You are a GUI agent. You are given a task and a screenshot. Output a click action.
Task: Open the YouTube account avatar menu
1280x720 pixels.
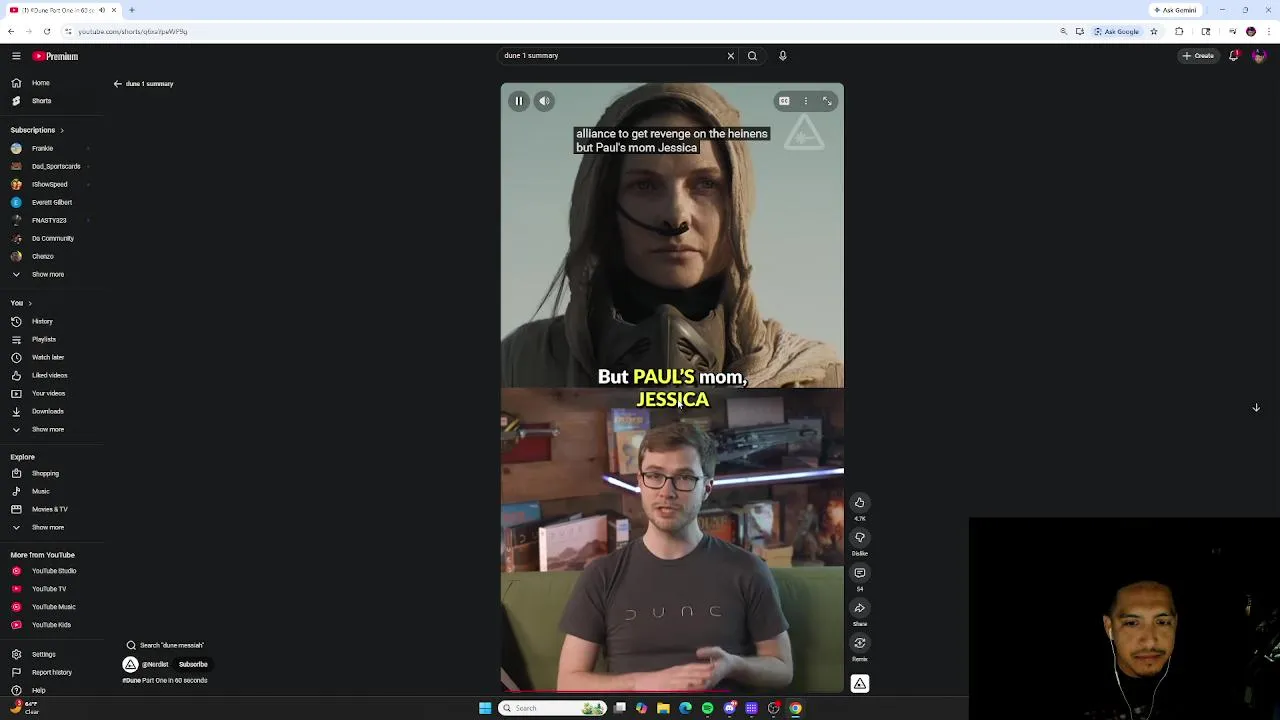click(x=1258, y=56)
